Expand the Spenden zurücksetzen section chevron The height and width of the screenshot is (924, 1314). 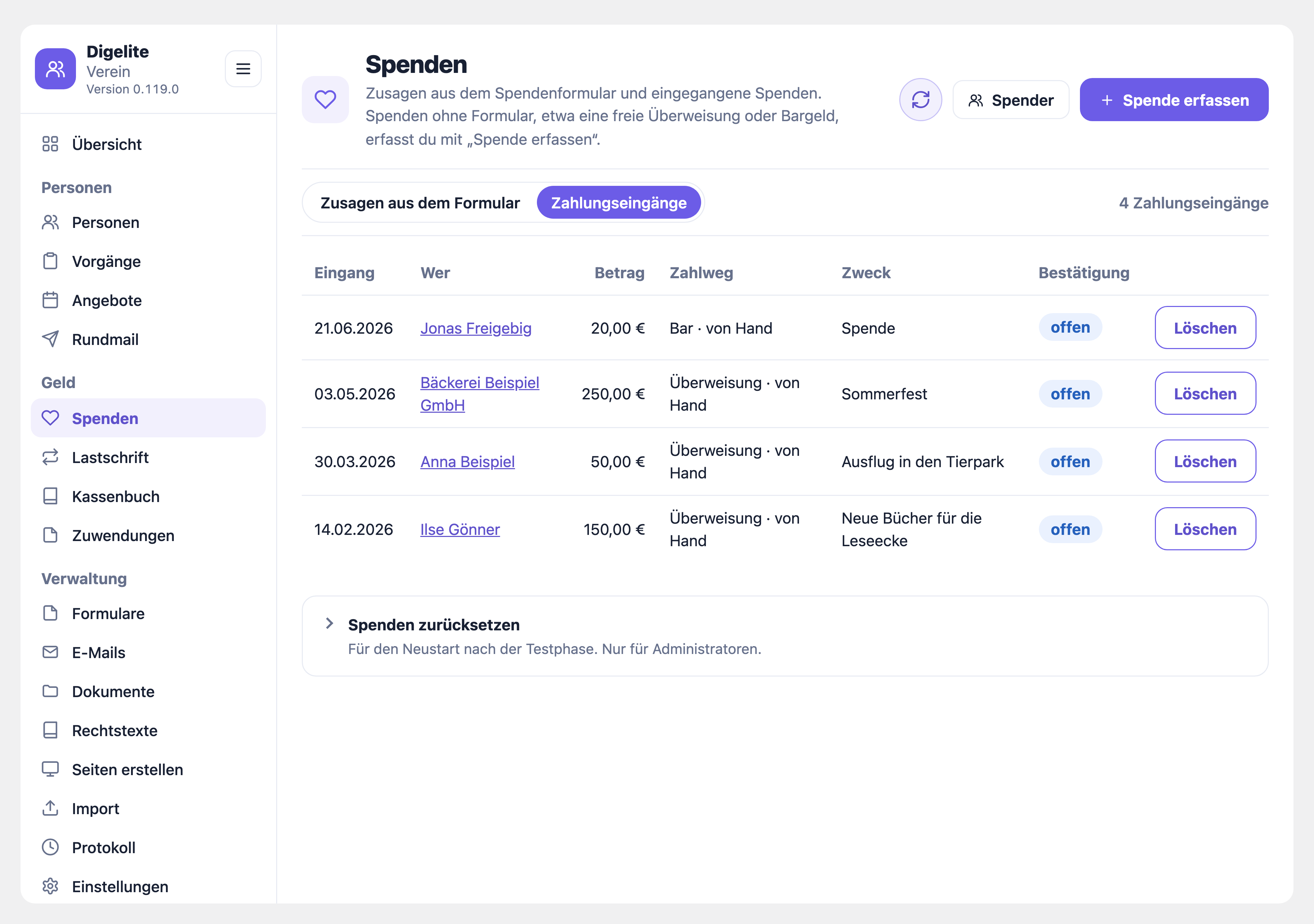pyautogui.click(x=329, y=624)
